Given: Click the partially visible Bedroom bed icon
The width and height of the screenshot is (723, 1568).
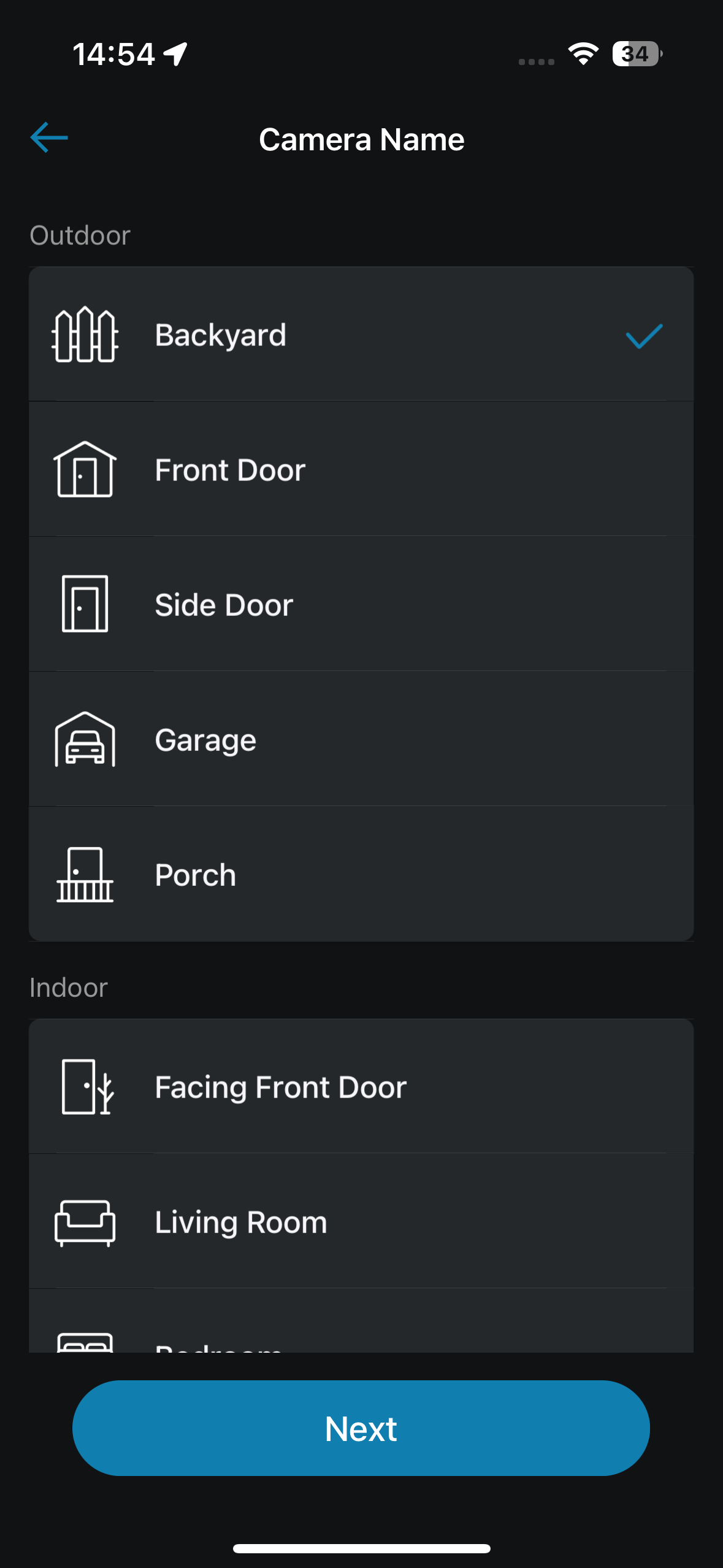Looking at the screenshot, I should click(85, 1342).
